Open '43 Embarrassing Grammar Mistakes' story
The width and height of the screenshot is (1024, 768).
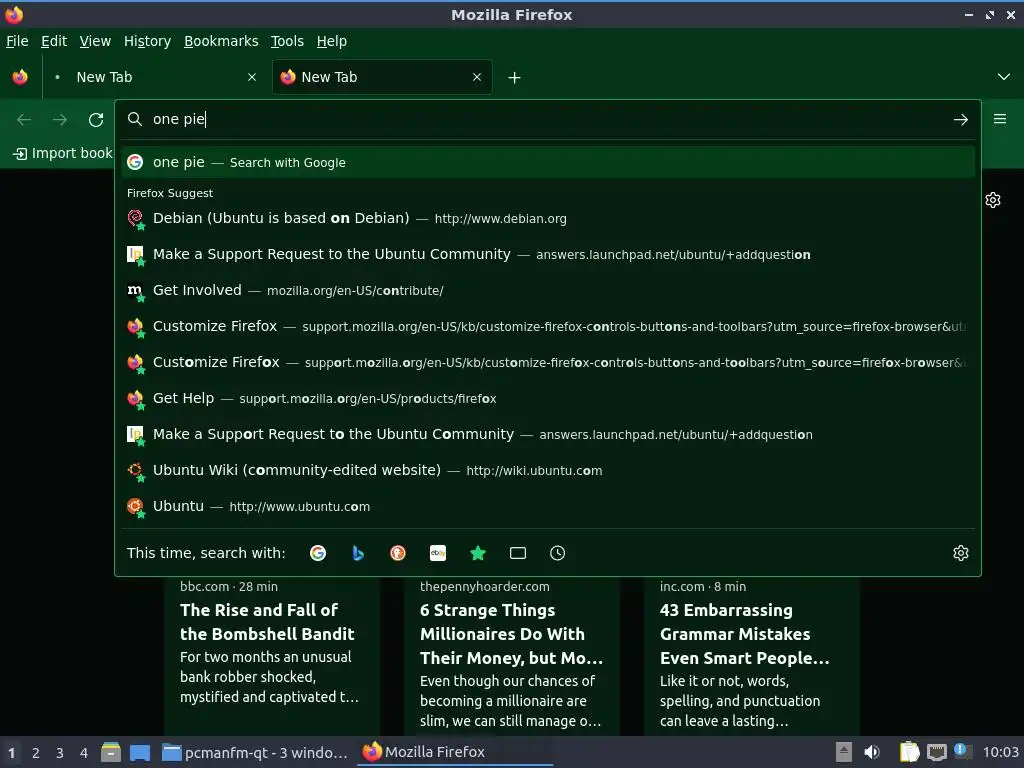tap(744, 633)
